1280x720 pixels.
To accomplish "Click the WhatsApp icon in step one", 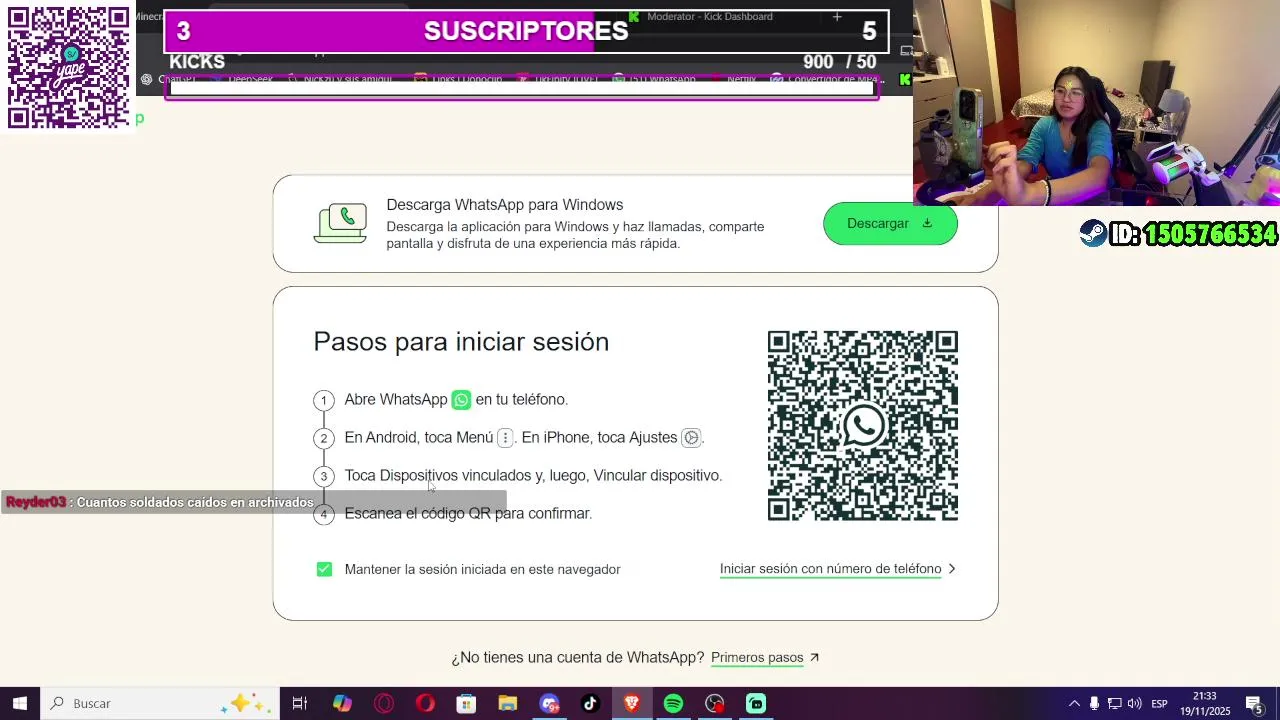I will point(461,400).
